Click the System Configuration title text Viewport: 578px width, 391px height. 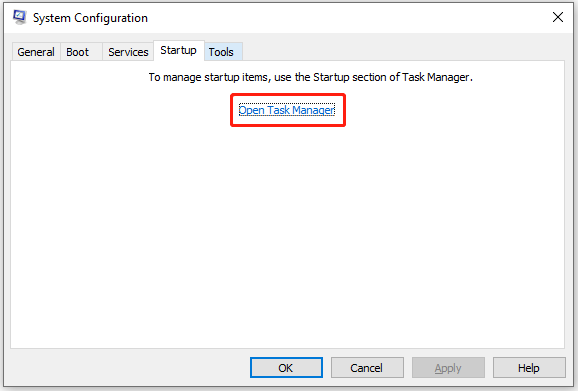pos(90,18)
